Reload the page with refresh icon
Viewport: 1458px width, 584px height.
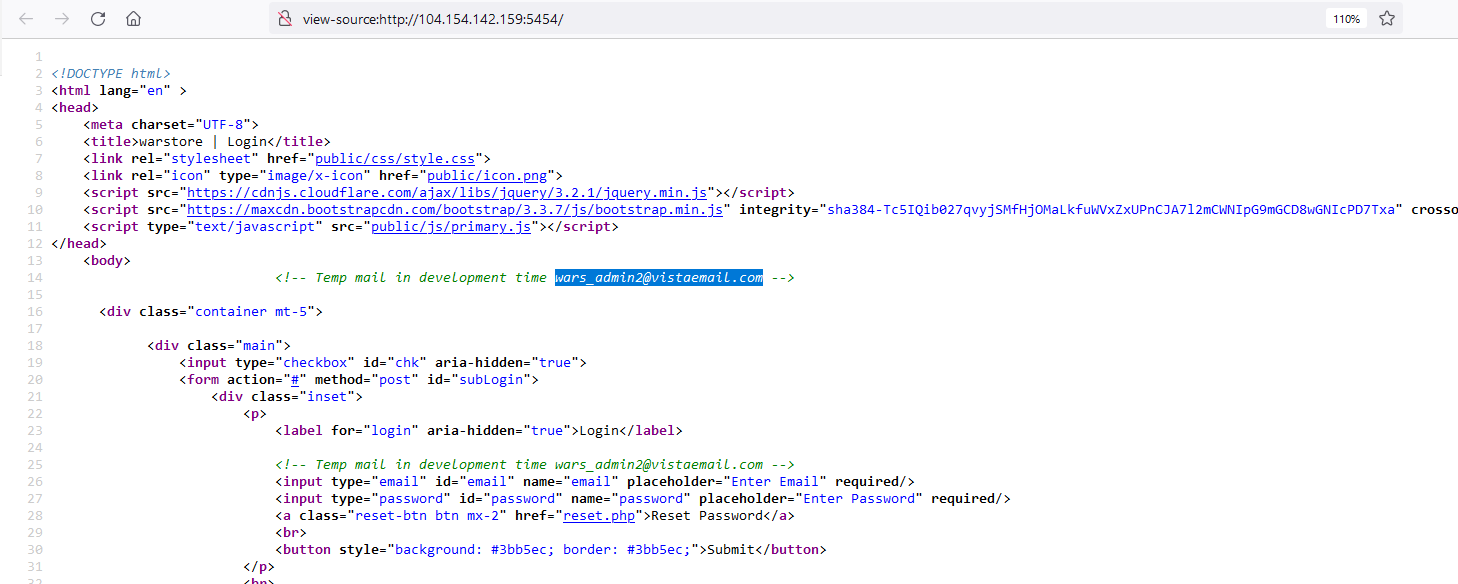tap(98, 19)
